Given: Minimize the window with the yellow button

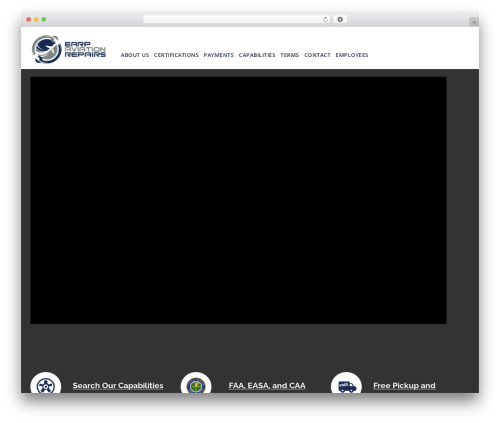Looking at the screenshot, I should click(36, 19).
